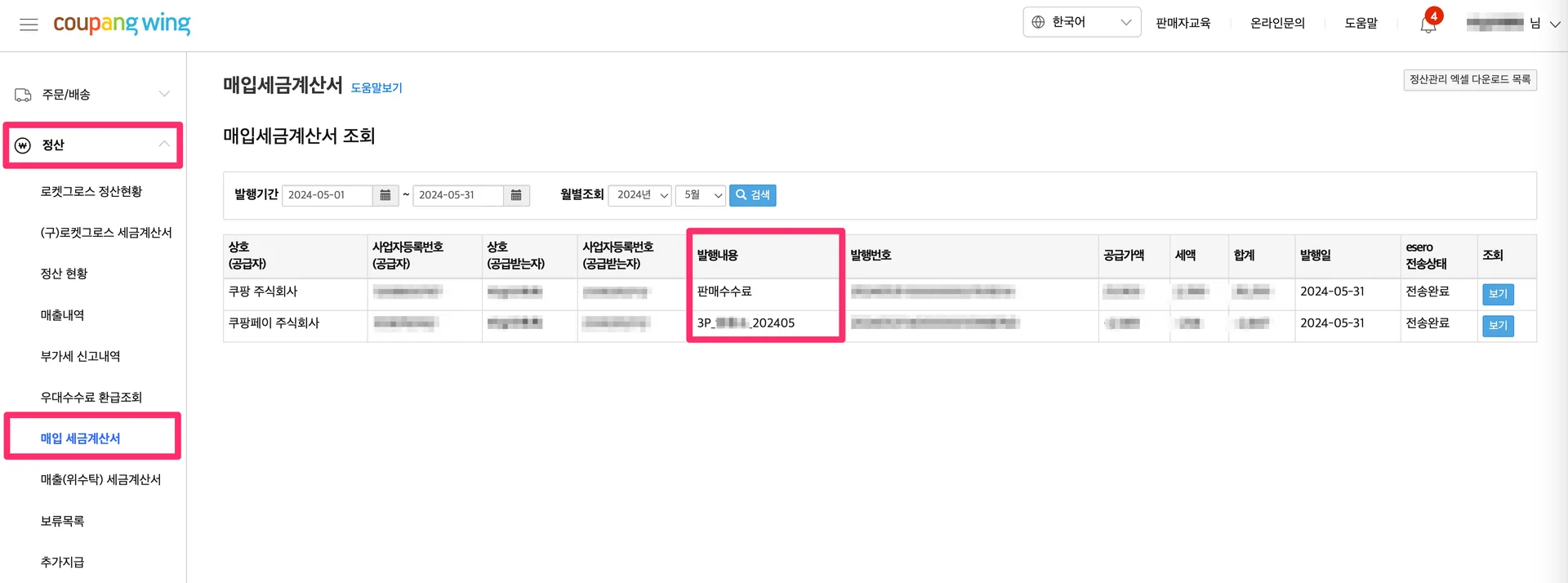Click the 주문/배송 truck icon
Image resolution: width=1568 pixels, height=583 pixels.
coord(23,95)
